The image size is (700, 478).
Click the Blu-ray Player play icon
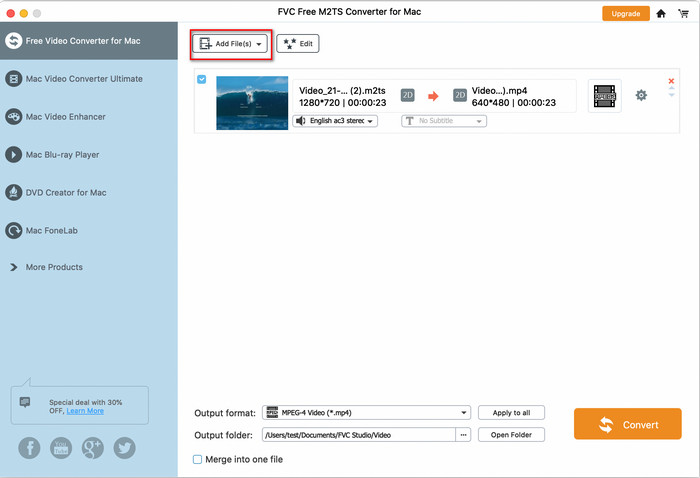tap(13, 155)
